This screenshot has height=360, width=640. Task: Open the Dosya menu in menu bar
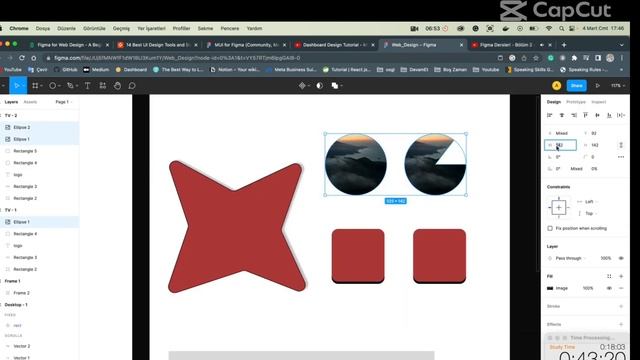(x=43, y=29)
